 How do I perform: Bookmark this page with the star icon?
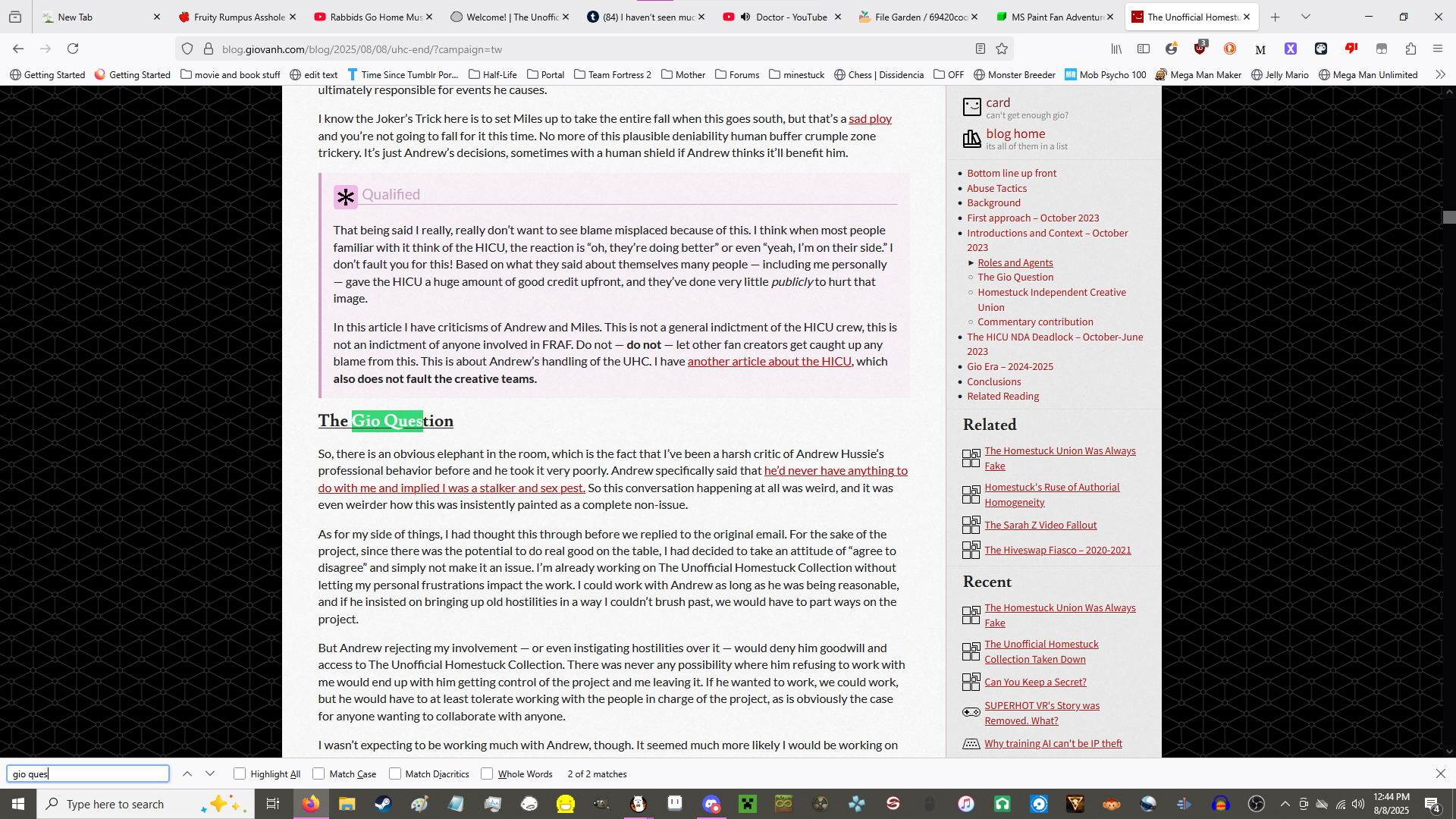(1002, 49)
